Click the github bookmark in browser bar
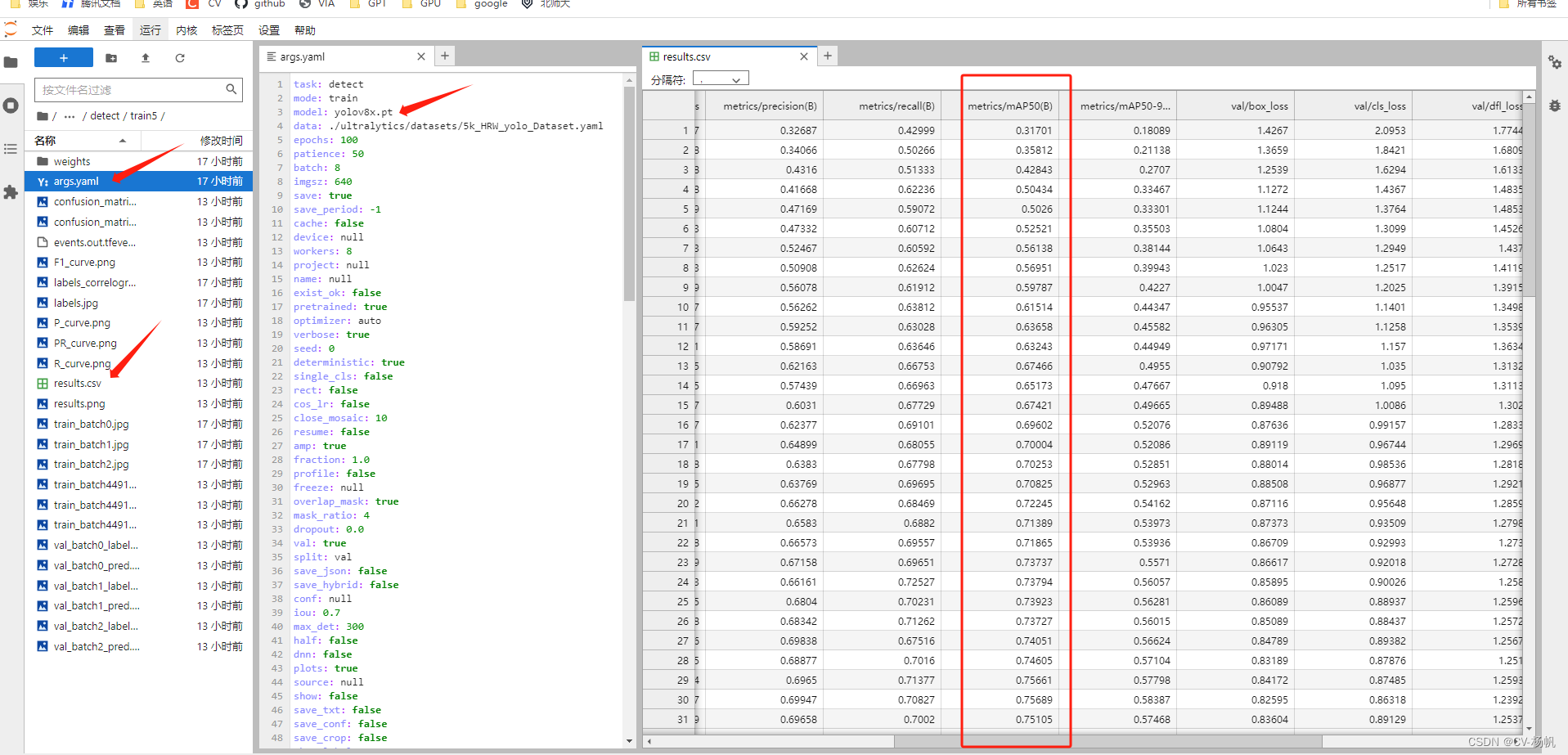The image size is (1568, 755). (x=260, y=4)
